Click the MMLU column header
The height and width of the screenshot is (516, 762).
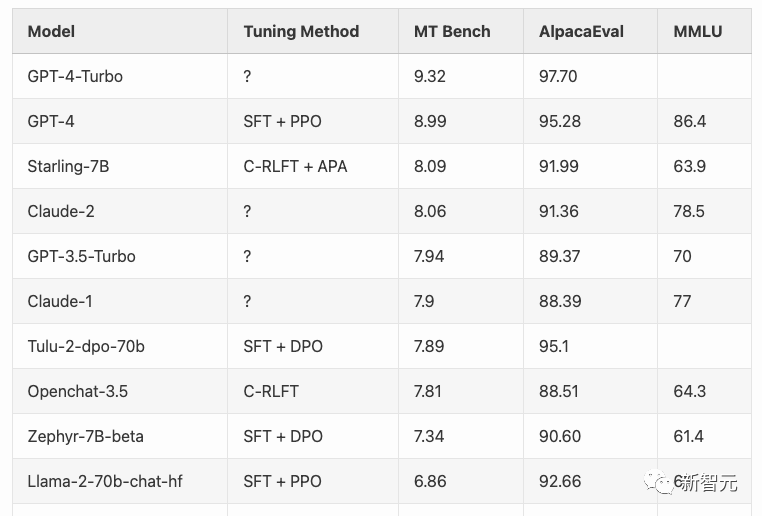697,31
